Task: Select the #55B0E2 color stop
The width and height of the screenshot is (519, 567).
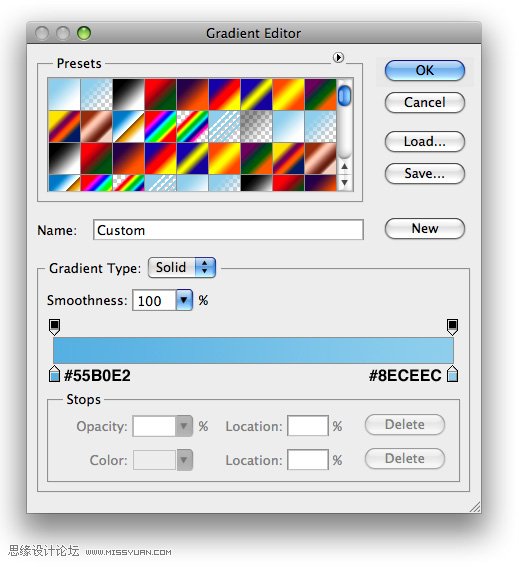Action: pos(54,374)
